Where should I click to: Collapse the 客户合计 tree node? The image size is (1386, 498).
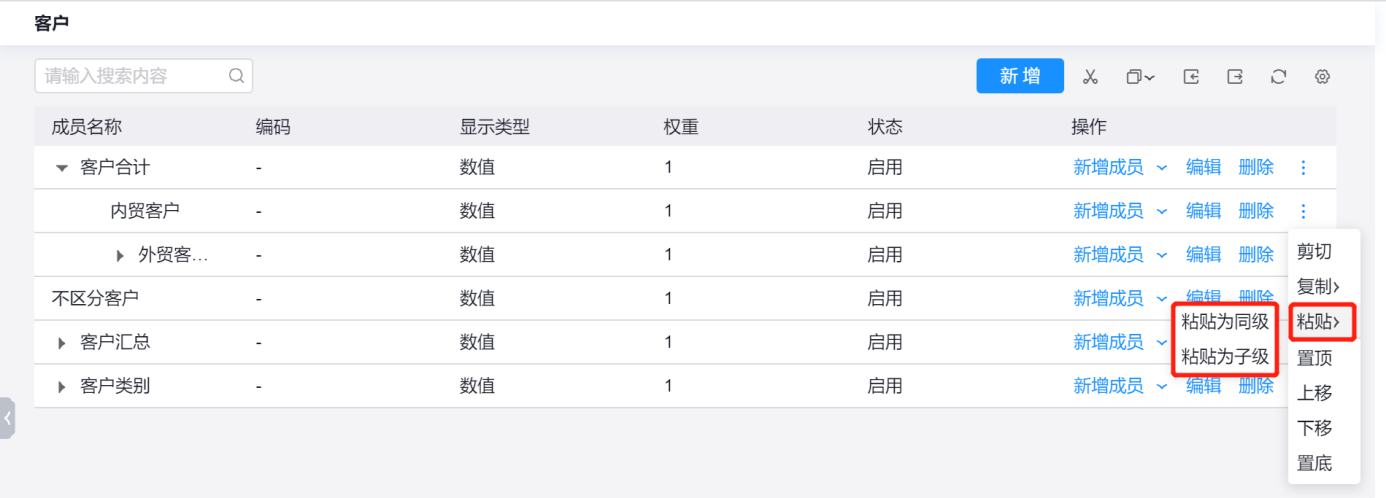pyautogui.click(x=62, y=168)
